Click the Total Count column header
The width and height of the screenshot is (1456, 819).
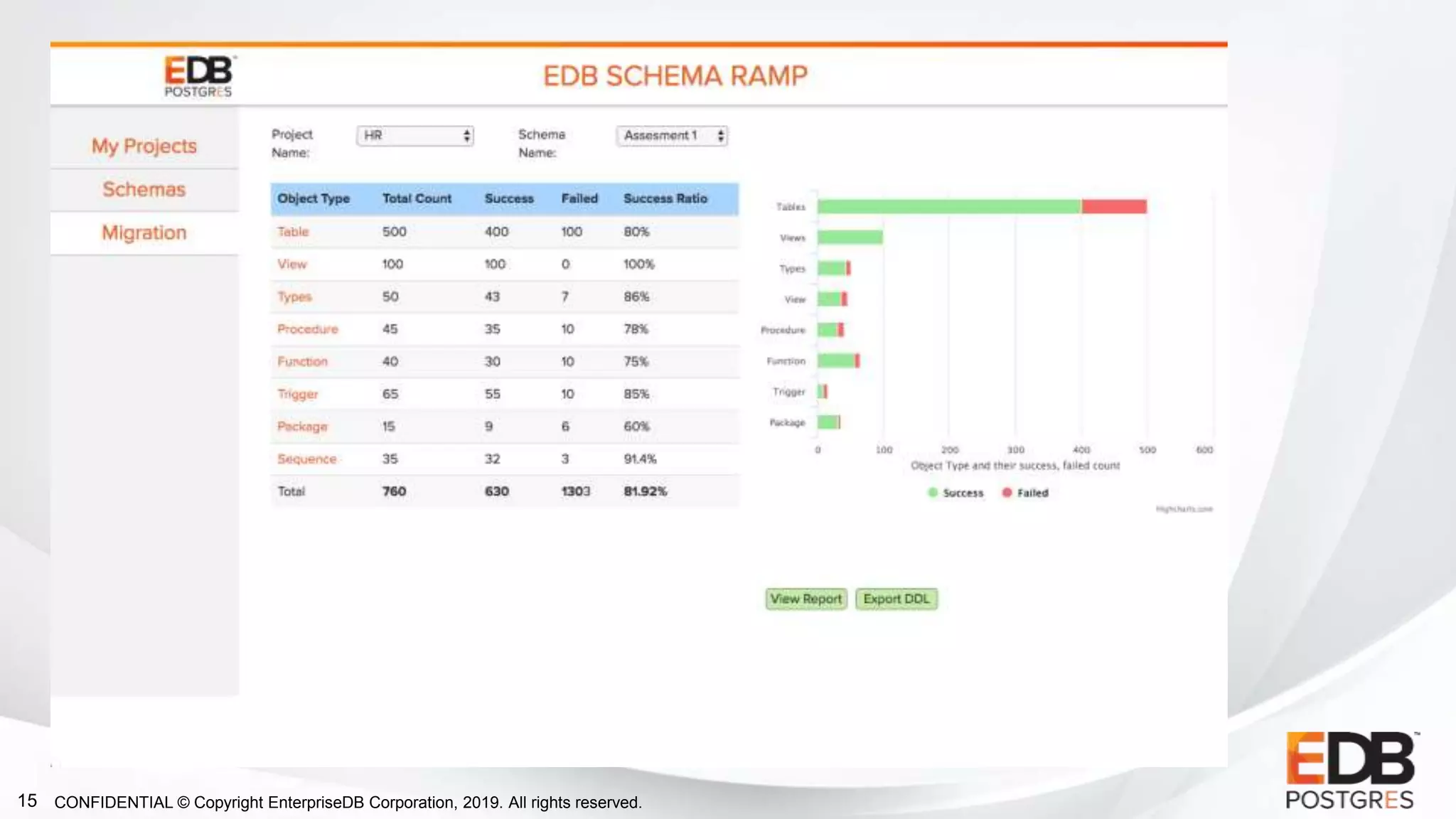click(x=417, y=199)
